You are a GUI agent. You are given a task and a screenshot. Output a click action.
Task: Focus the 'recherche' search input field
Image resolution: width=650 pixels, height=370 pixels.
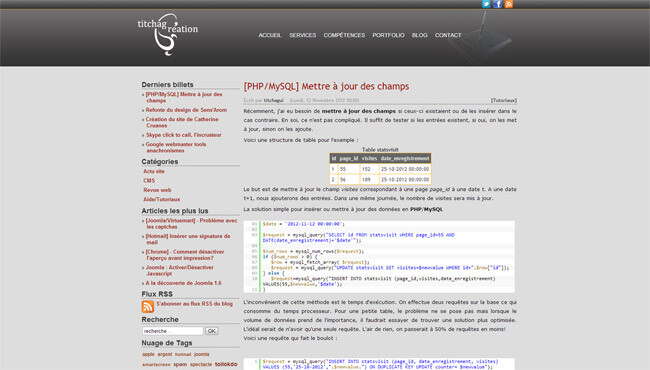[173, 331]
